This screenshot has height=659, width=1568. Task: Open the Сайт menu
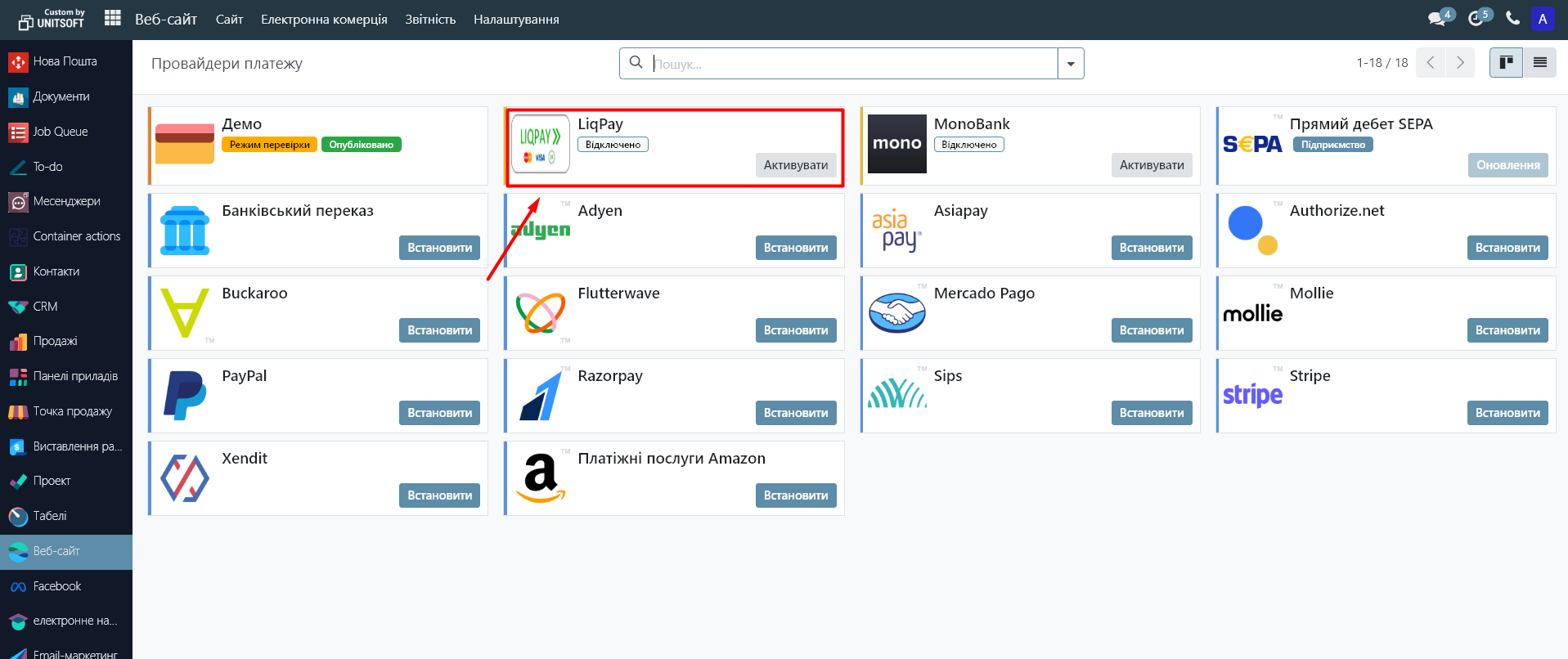pyautogui.click(x=230, y=19)
